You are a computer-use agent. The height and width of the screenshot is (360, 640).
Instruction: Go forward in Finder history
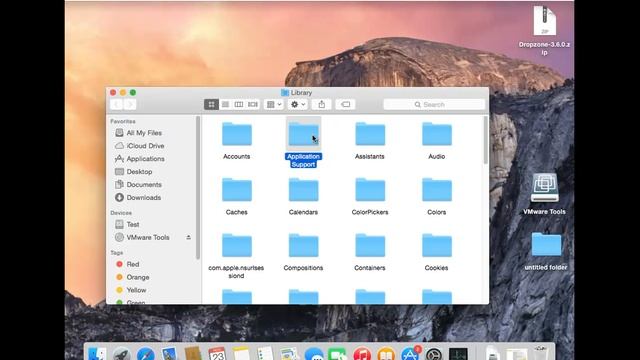[130, 104]
